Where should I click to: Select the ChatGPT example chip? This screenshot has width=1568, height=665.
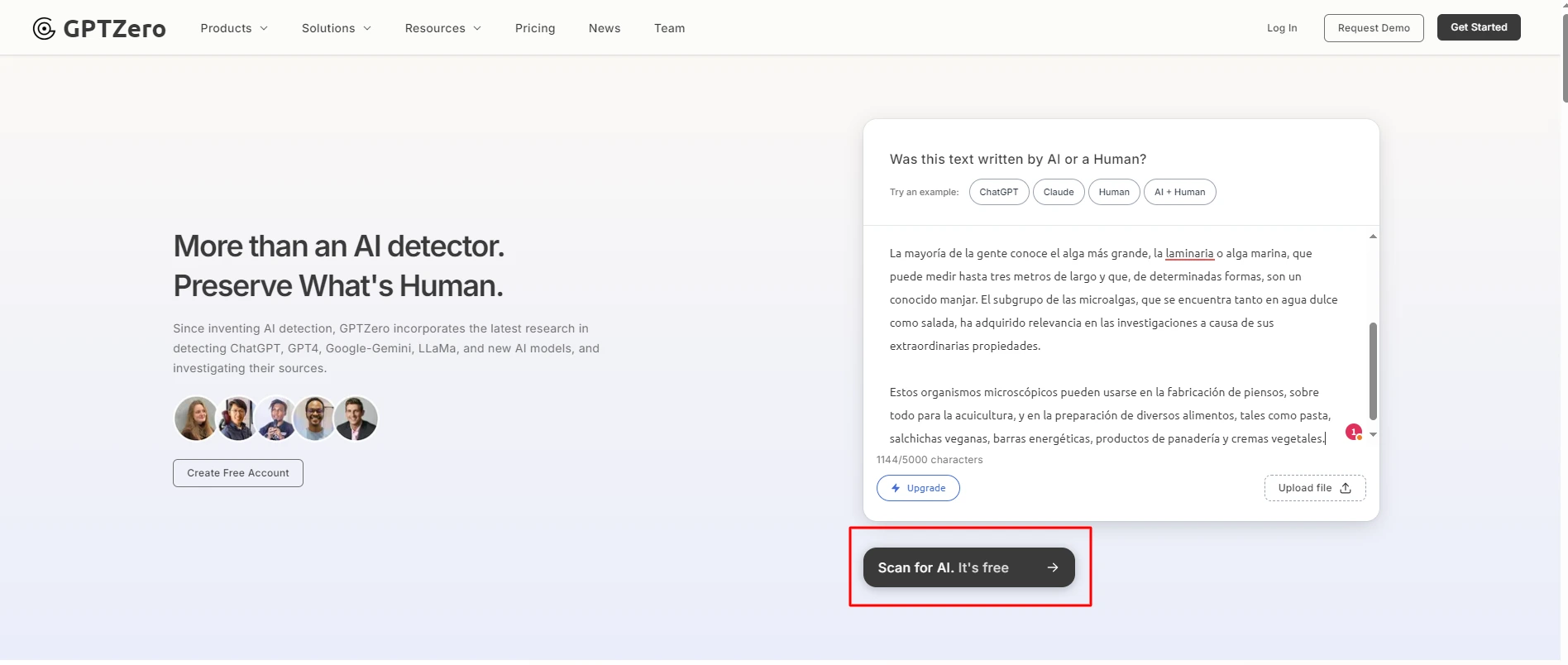coord(999,192)
